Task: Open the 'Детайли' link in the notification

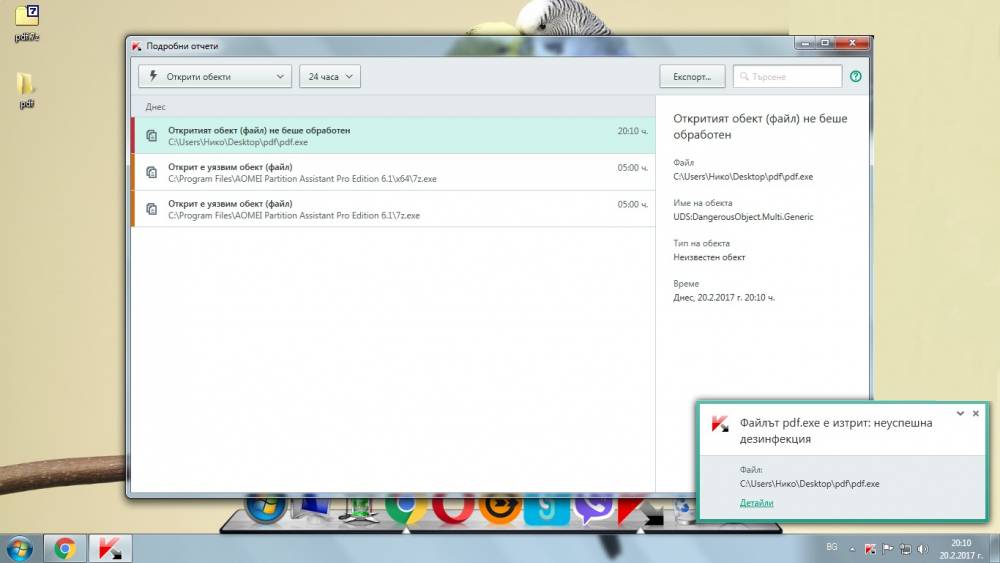Action: 756,503
